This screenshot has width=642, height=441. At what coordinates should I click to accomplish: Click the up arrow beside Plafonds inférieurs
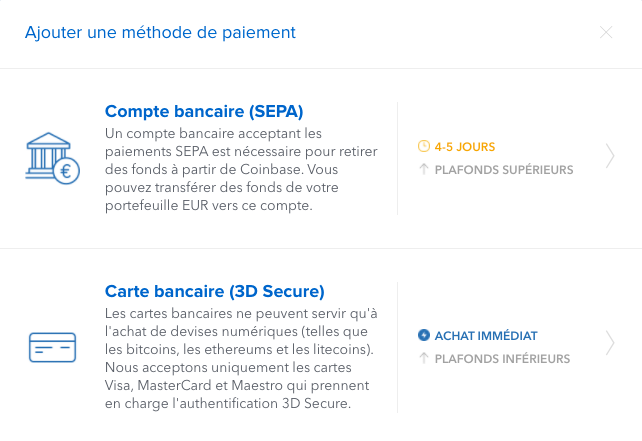[424, 358]
